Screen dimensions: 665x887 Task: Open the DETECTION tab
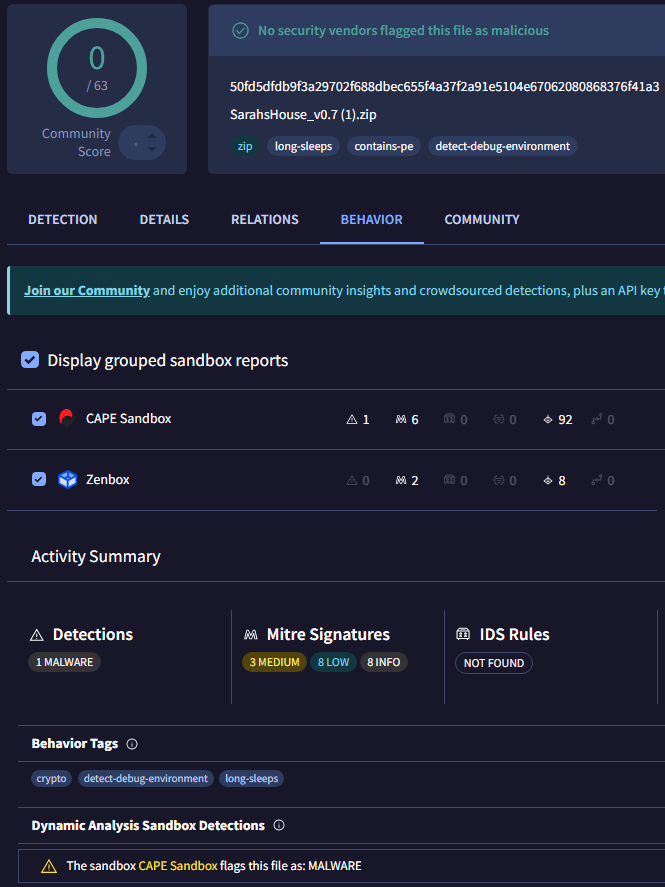tap(63, 220)
